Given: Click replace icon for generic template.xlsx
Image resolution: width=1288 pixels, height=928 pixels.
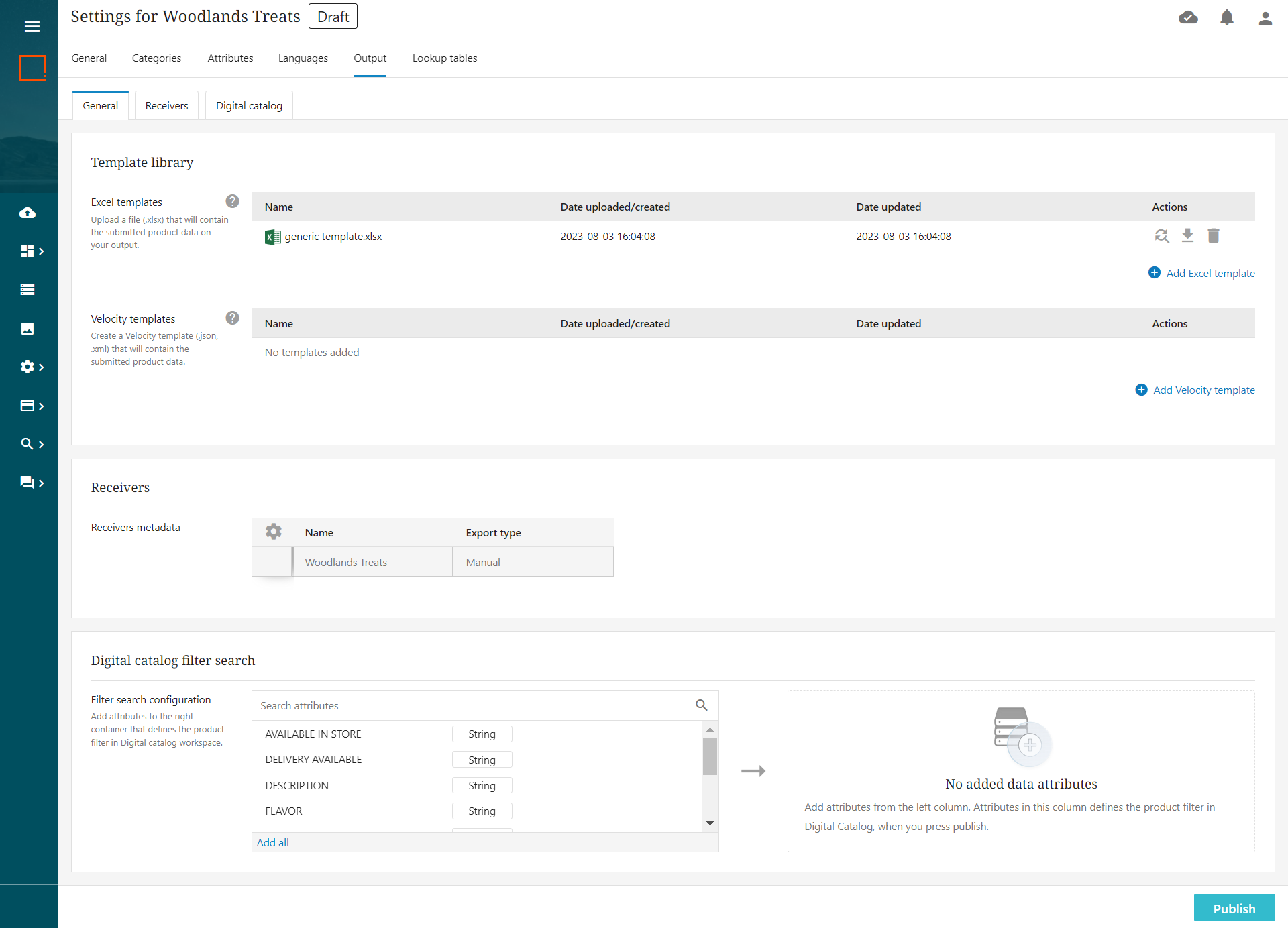Looking at the screenshot, I should point(1161,236).
